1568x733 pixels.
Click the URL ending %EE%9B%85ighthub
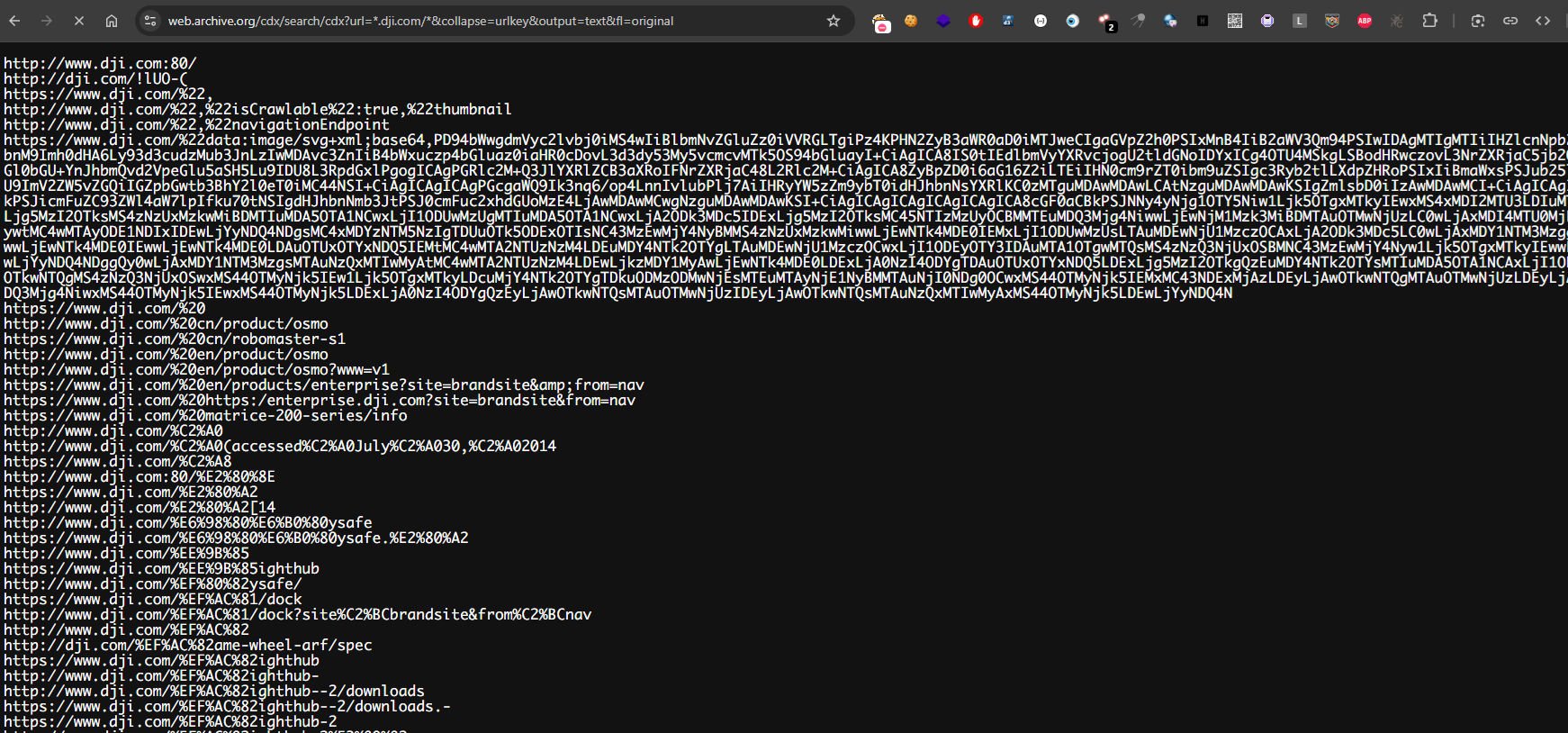pos(161,568)
